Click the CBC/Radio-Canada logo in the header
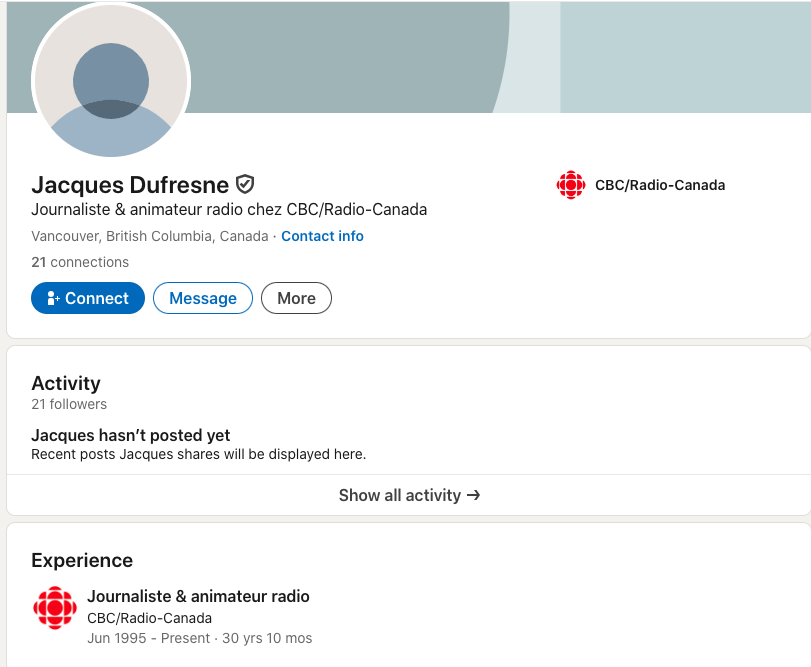The image size is (811, 667). tap(571, 185)
